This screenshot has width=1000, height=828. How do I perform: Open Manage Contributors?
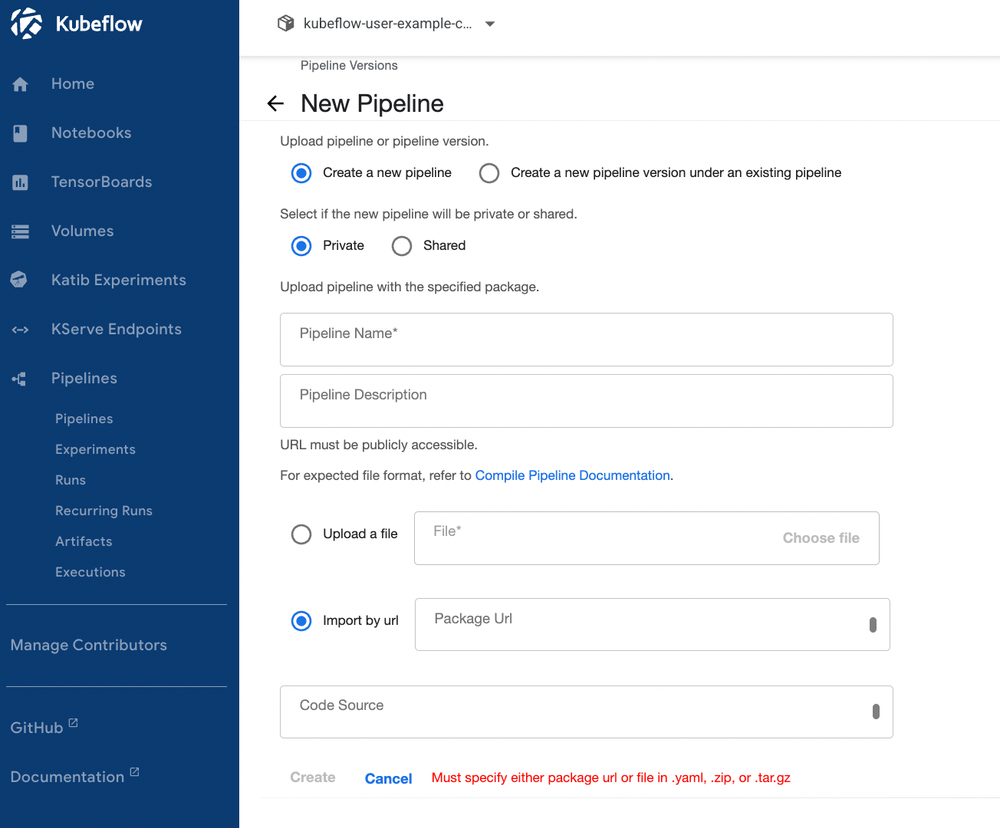pos(89,645)
